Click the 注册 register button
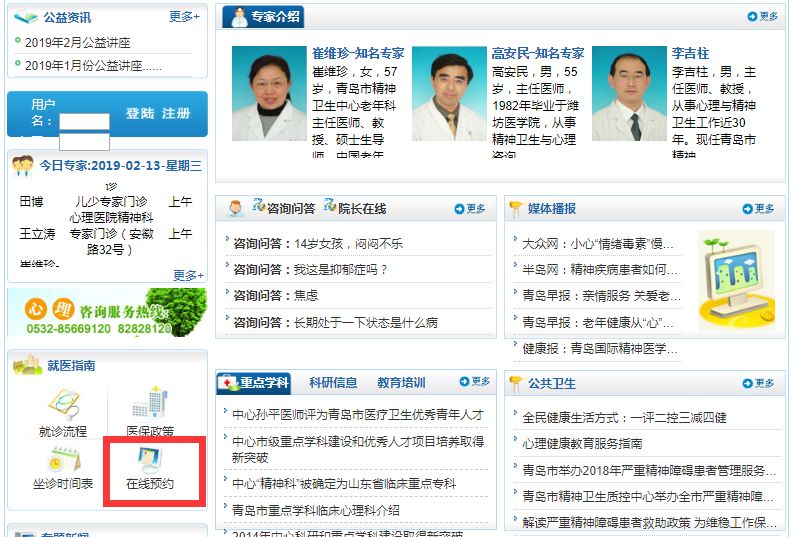Screen dimensions: 794x537 point(176,113)
